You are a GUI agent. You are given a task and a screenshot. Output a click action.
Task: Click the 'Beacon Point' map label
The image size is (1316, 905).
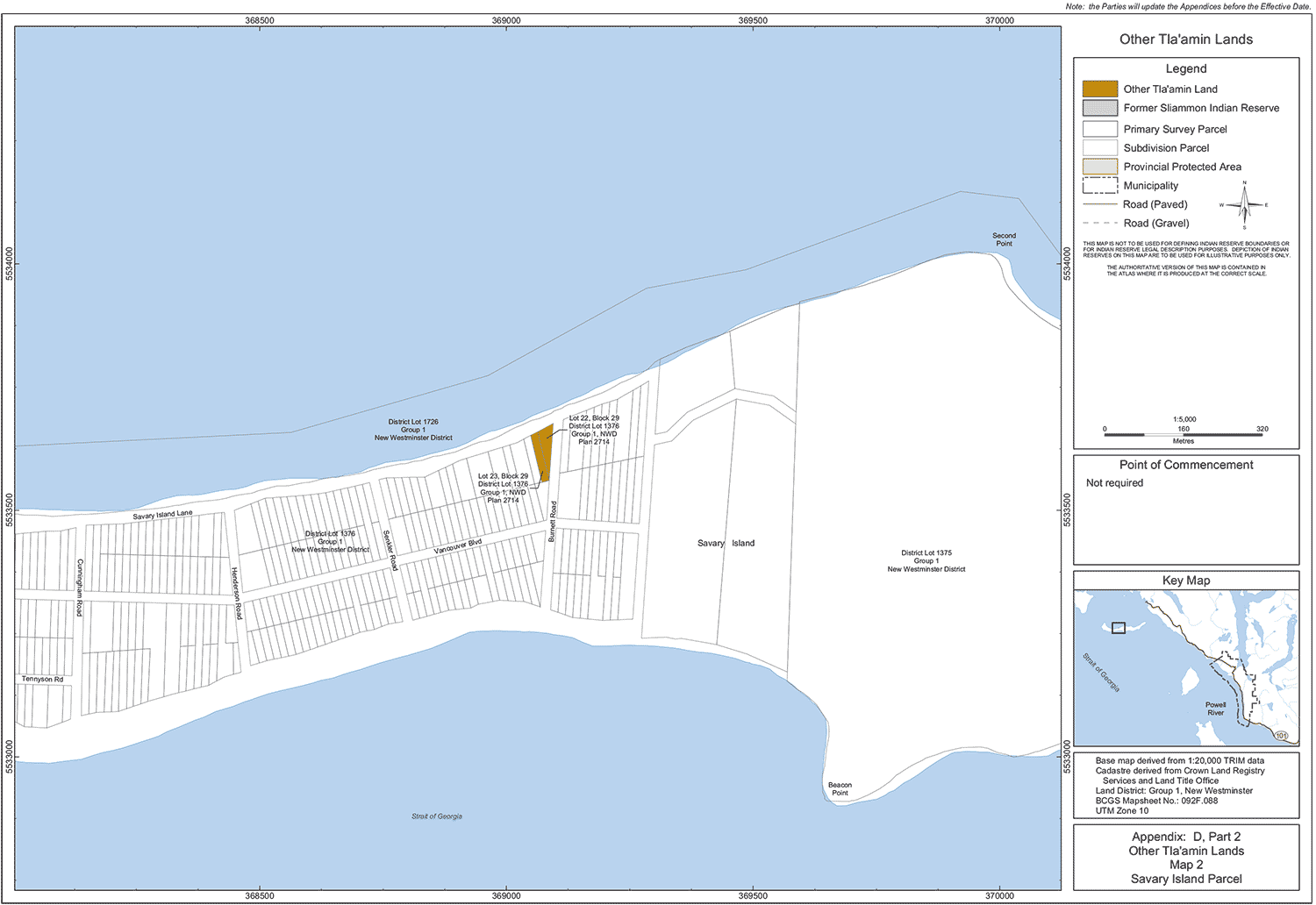[x=840, y=789]
